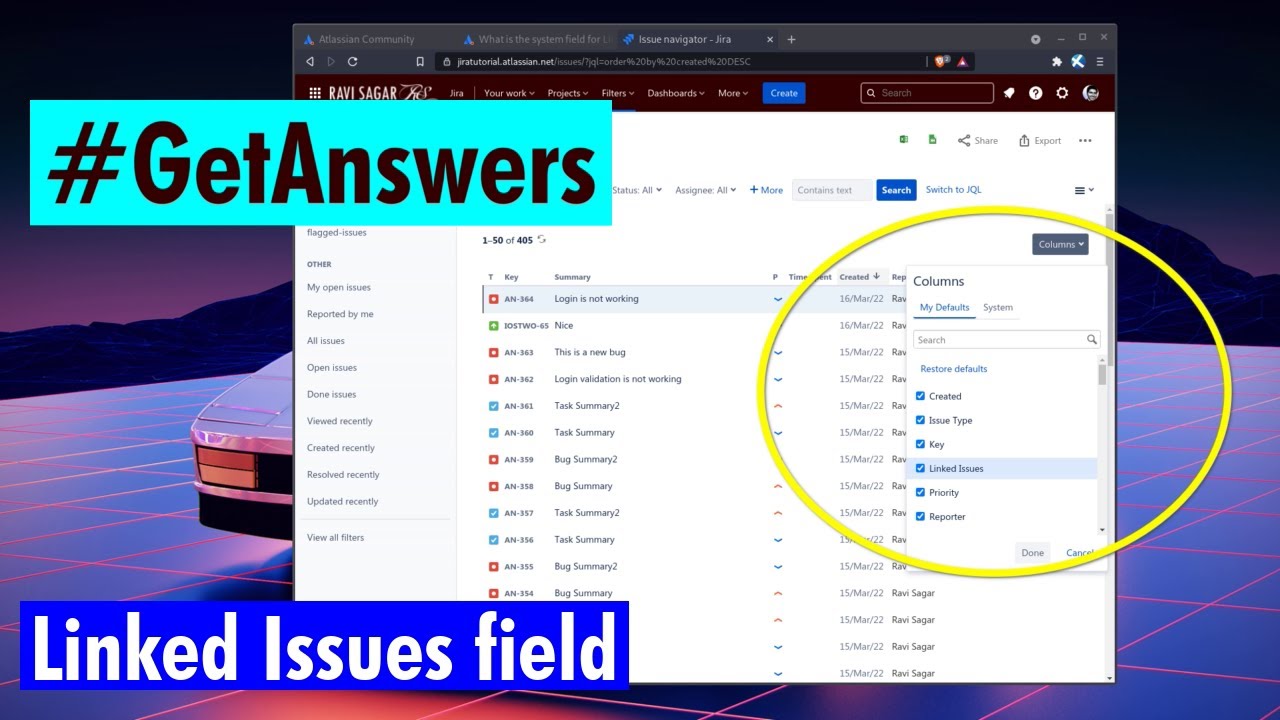
Task: Open the Jira app switcher grid icon
Action: tap(315, 93)
